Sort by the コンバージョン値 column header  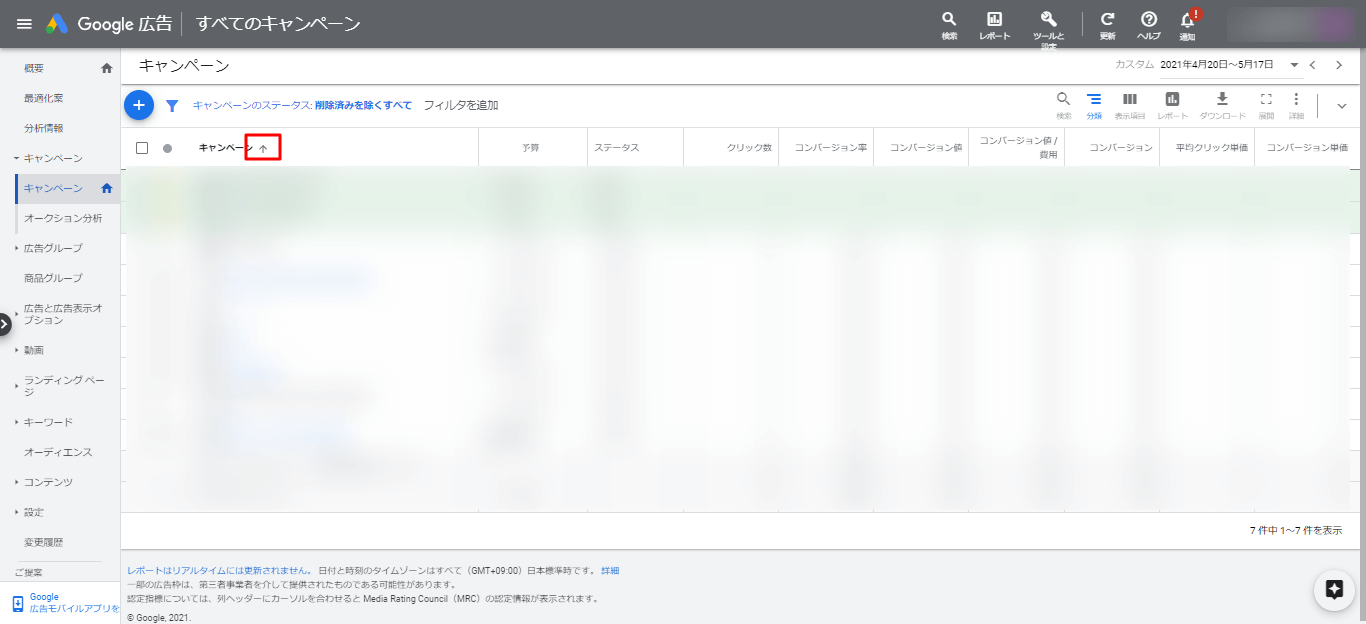[926, 148]
